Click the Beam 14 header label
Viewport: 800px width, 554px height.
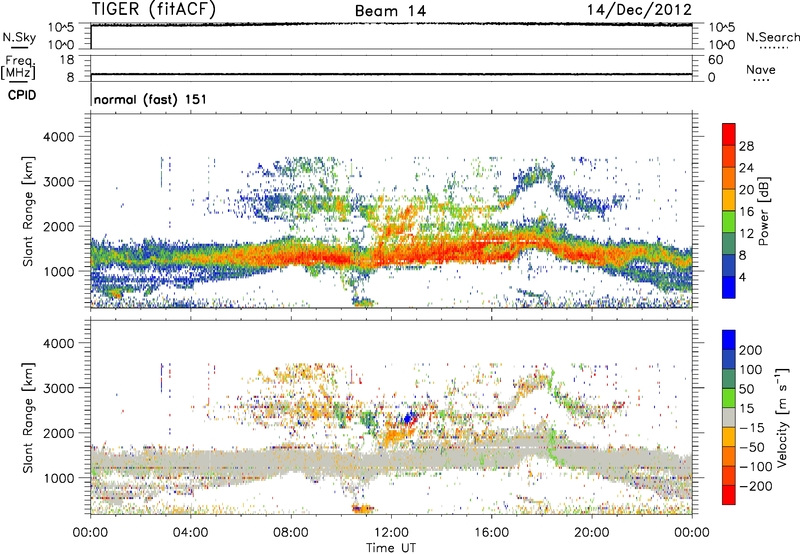click(x=390, y=11)
